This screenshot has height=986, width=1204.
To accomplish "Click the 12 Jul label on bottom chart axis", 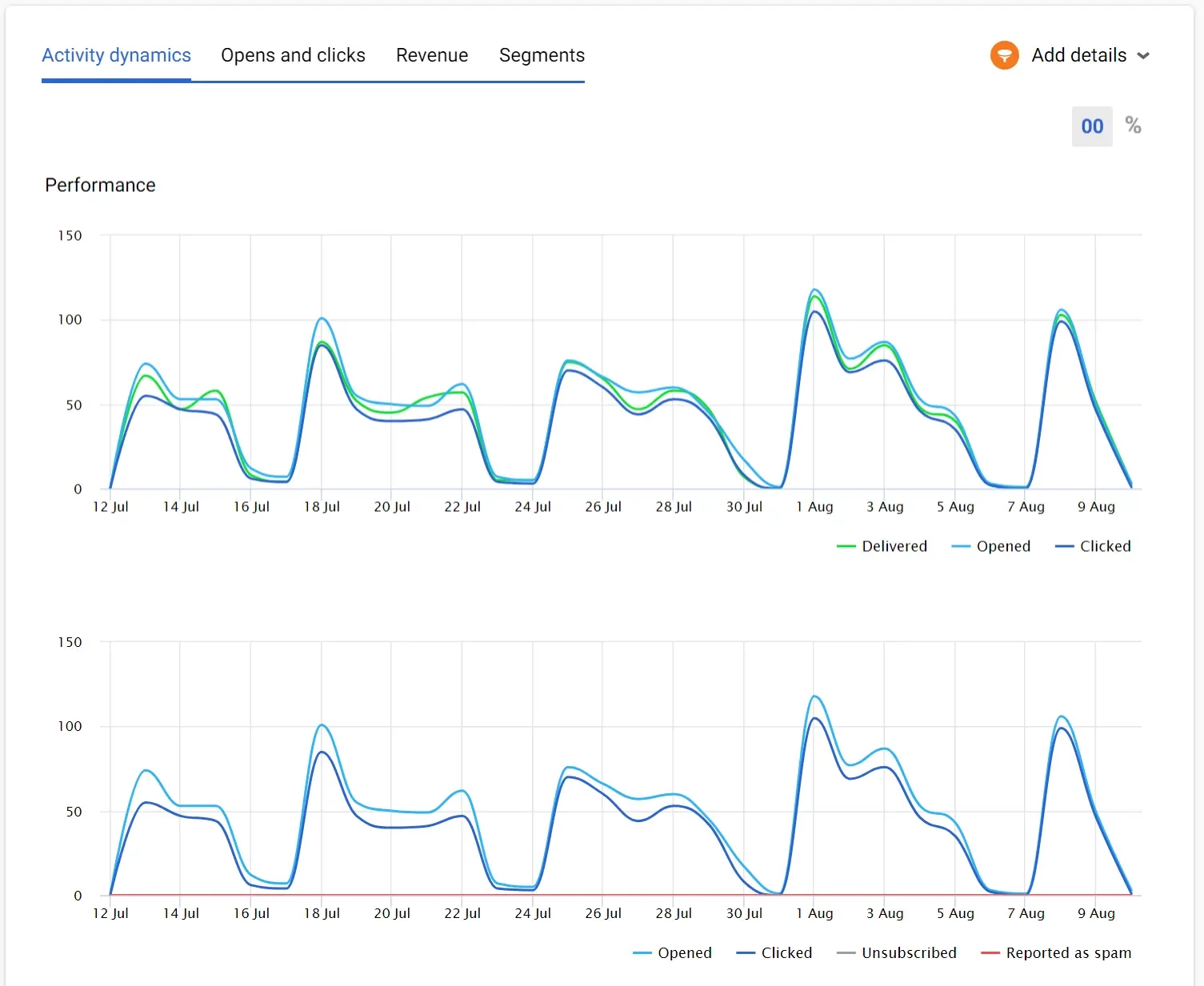I will tap(110, 912).
